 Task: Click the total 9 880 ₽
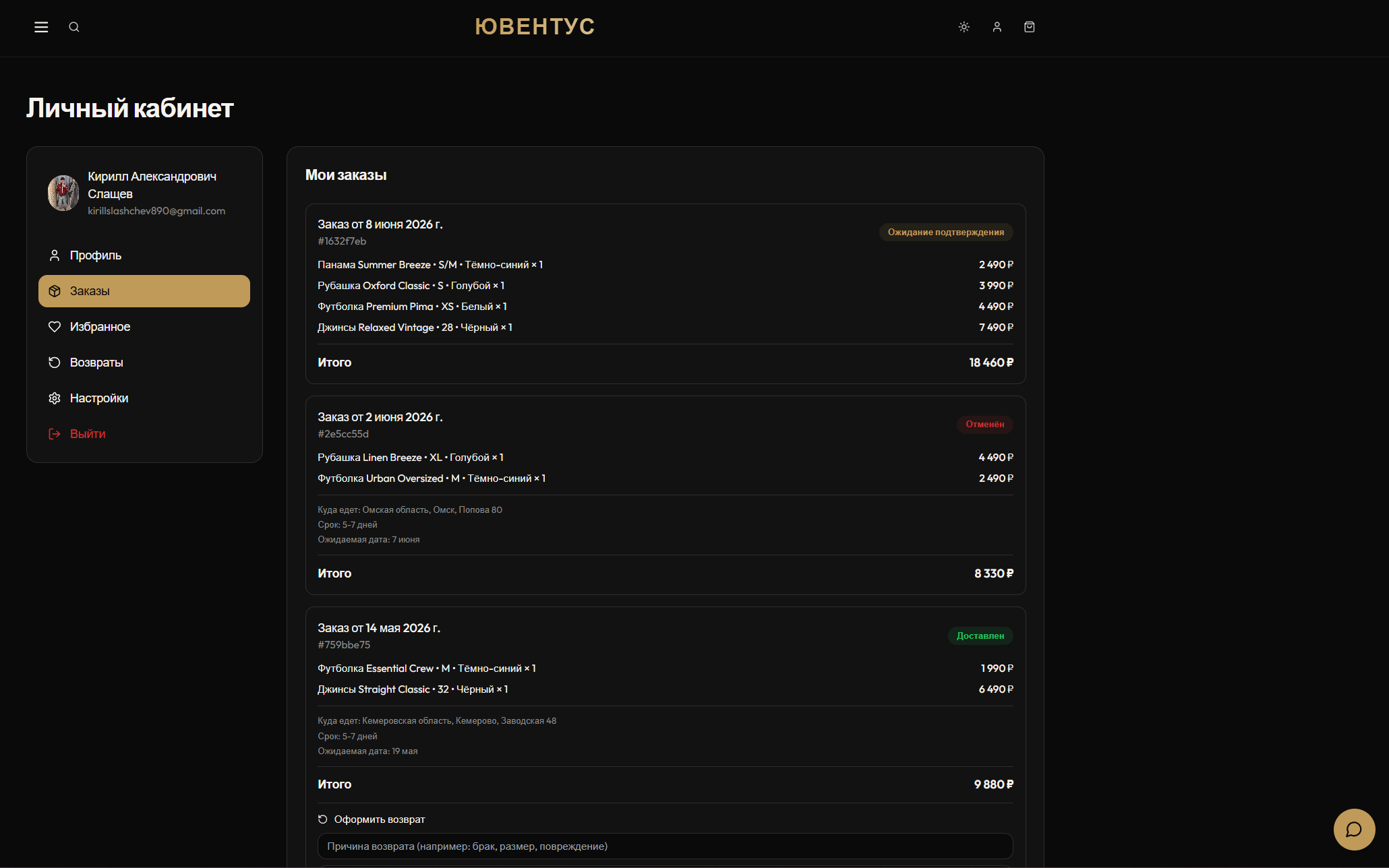(x=994, y=784)
